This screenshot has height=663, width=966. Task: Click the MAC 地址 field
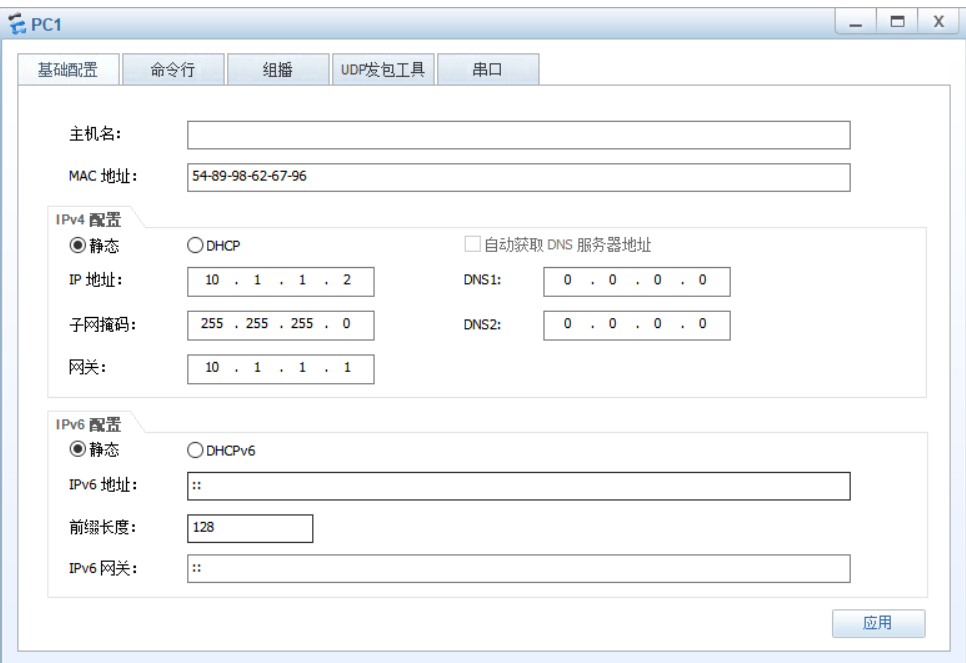click(x=519, y=177)
